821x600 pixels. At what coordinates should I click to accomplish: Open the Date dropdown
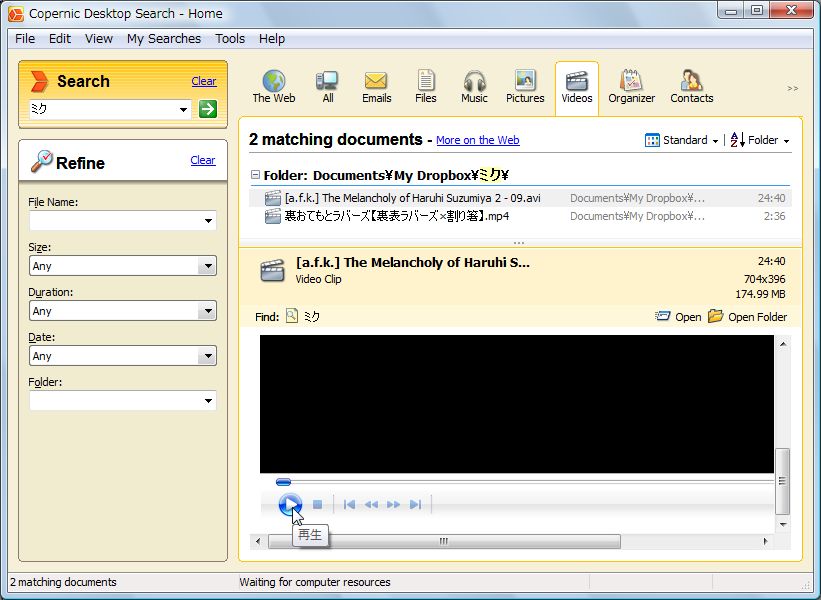(x=208, y=355)
